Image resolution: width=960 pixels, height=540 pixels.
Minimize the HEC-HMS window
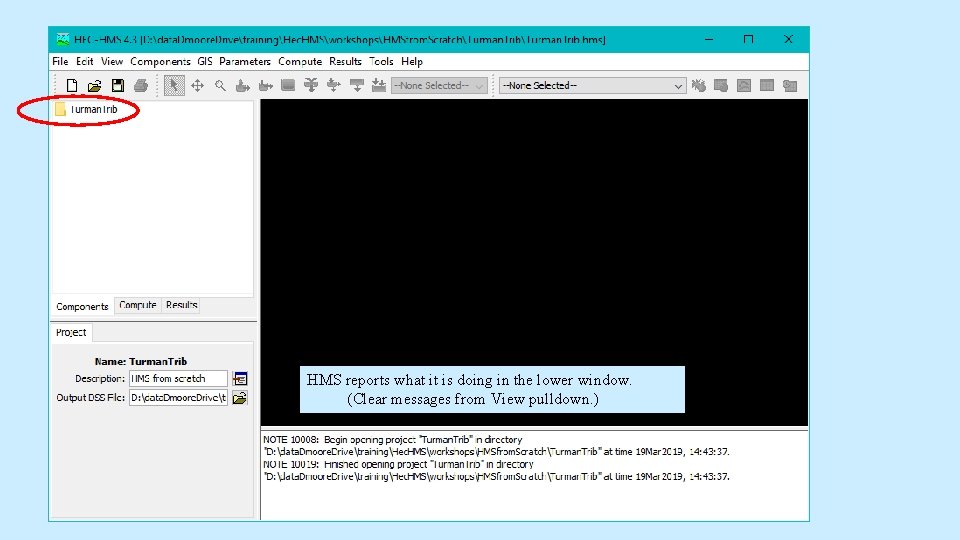[709, 39]
